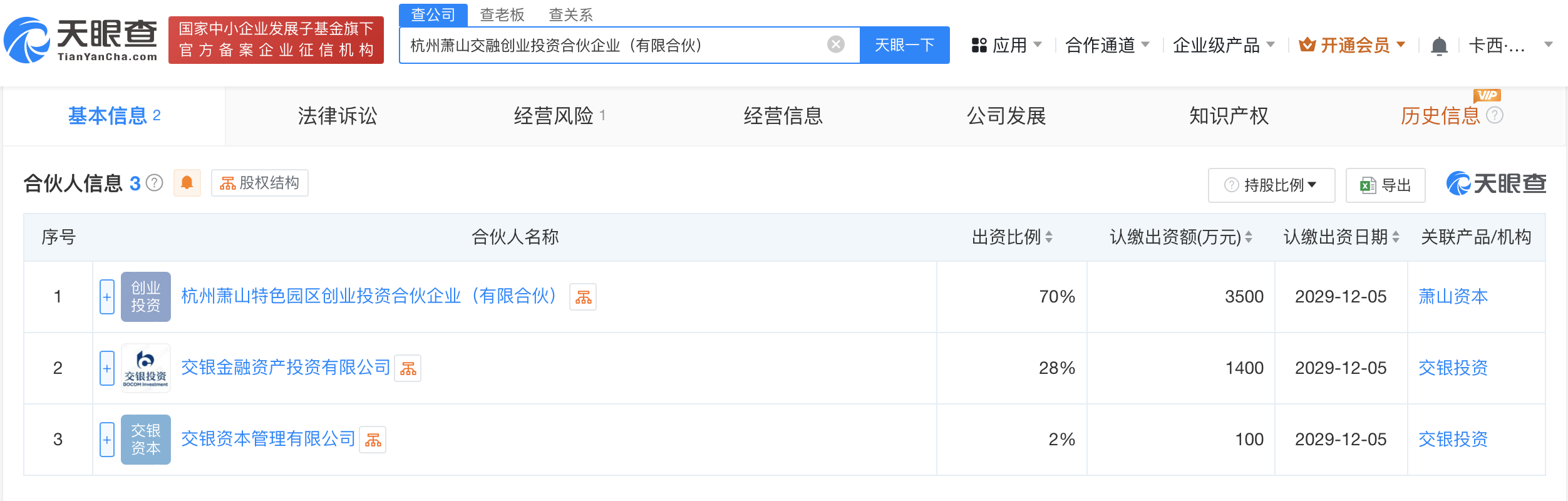Click the help icon next to 历史信息
Image resolution: width=1568 pixels, height=501 pixels.
[1495, 115]
